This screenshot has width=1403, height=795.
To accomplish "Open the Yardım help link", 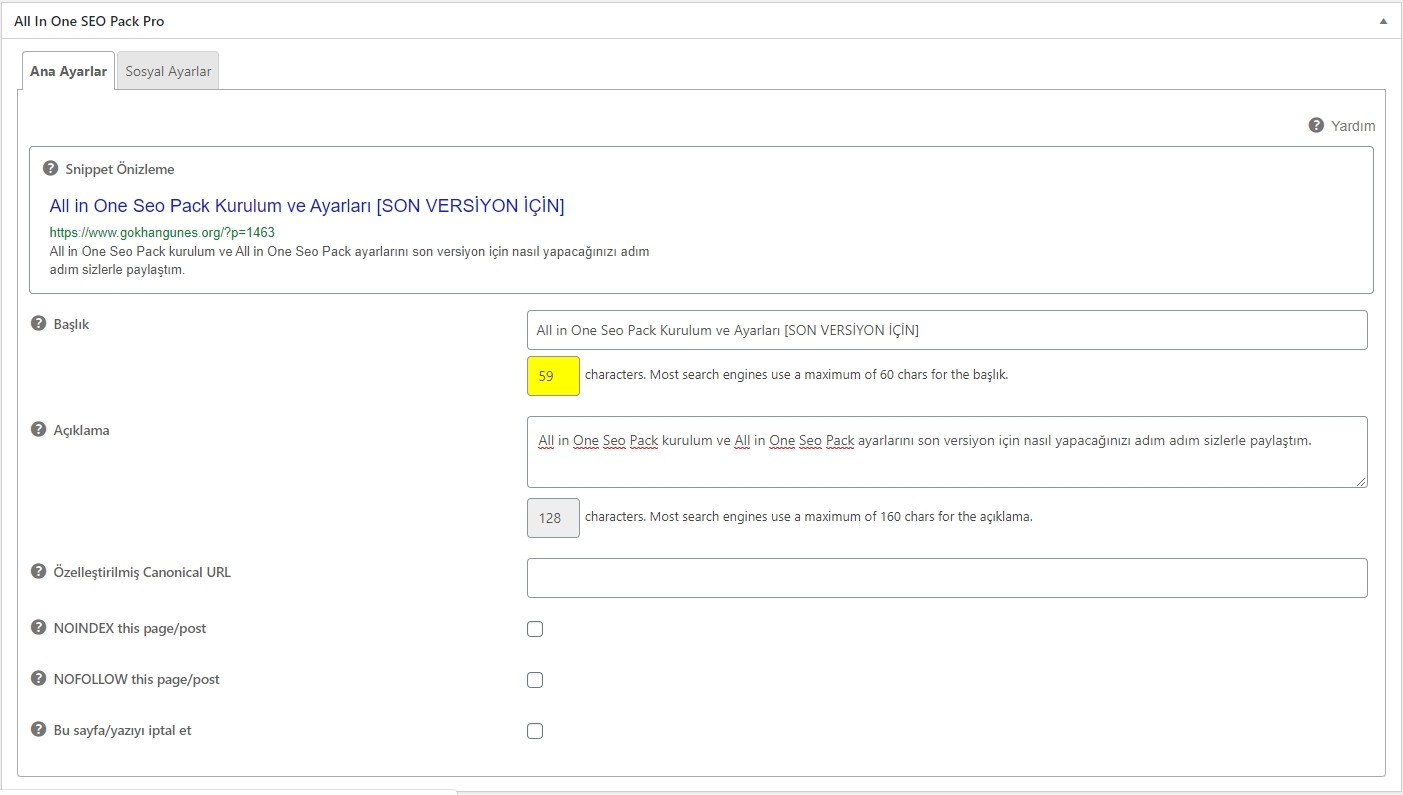I will [1352, 126].
